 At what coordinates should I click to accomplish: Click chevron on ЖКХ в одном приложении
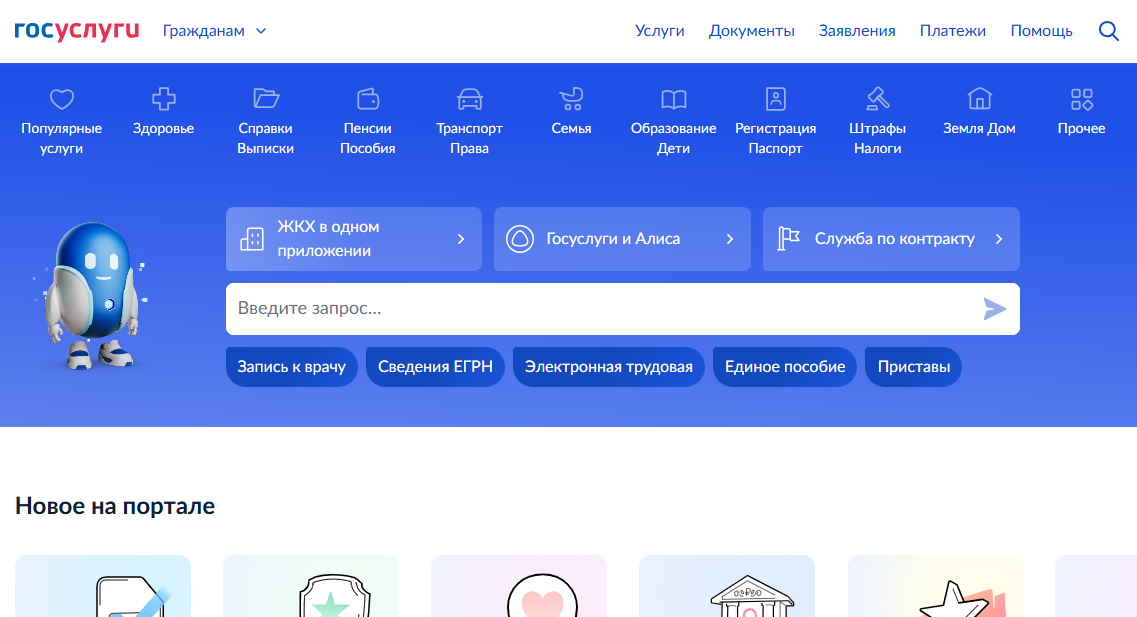coord(461,239)
